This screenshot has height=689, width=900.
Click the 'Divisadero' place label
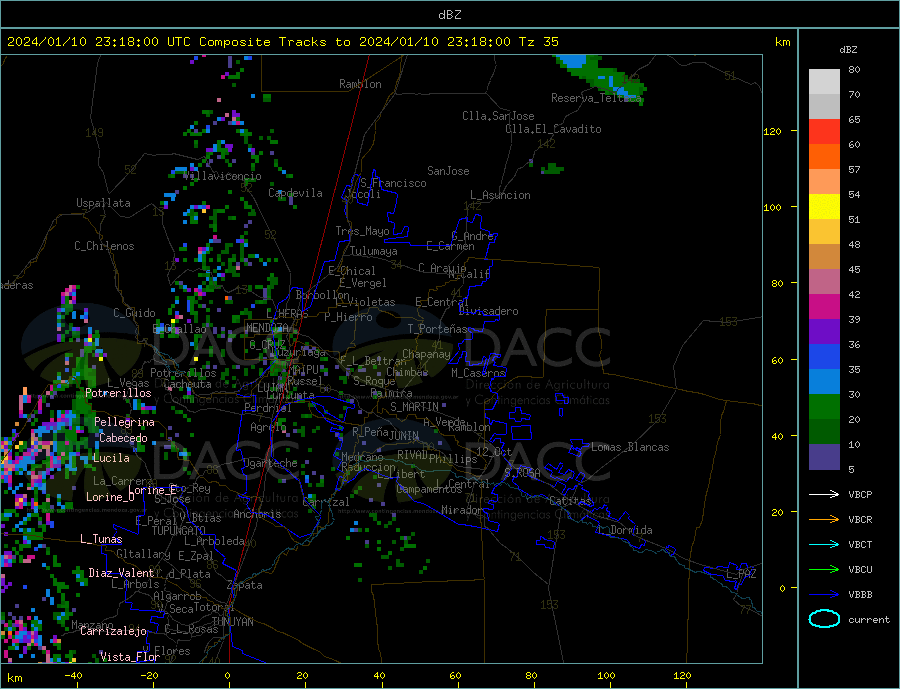coord(488,311)
